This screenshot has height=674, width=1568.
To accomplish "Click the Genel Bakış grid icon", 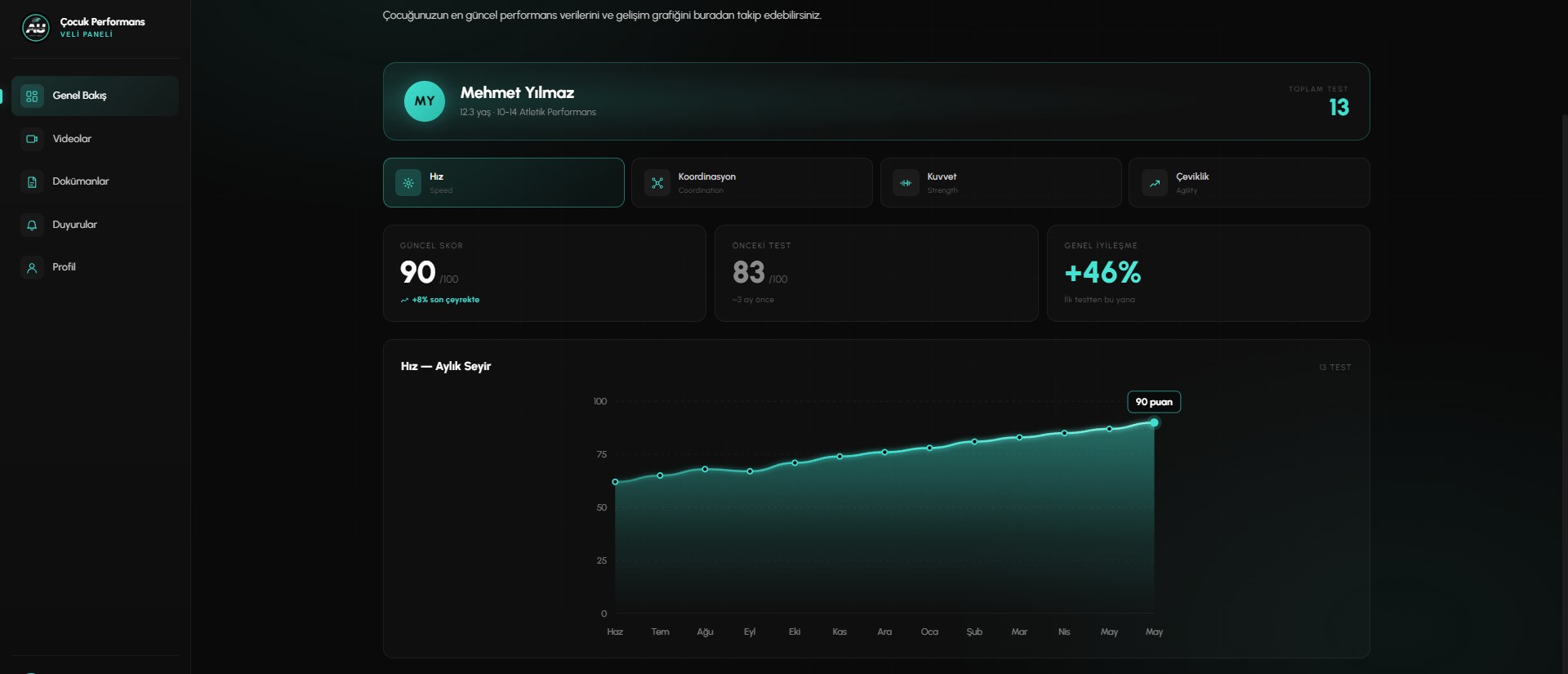I will pyautogui.click(x=32, y=96).
